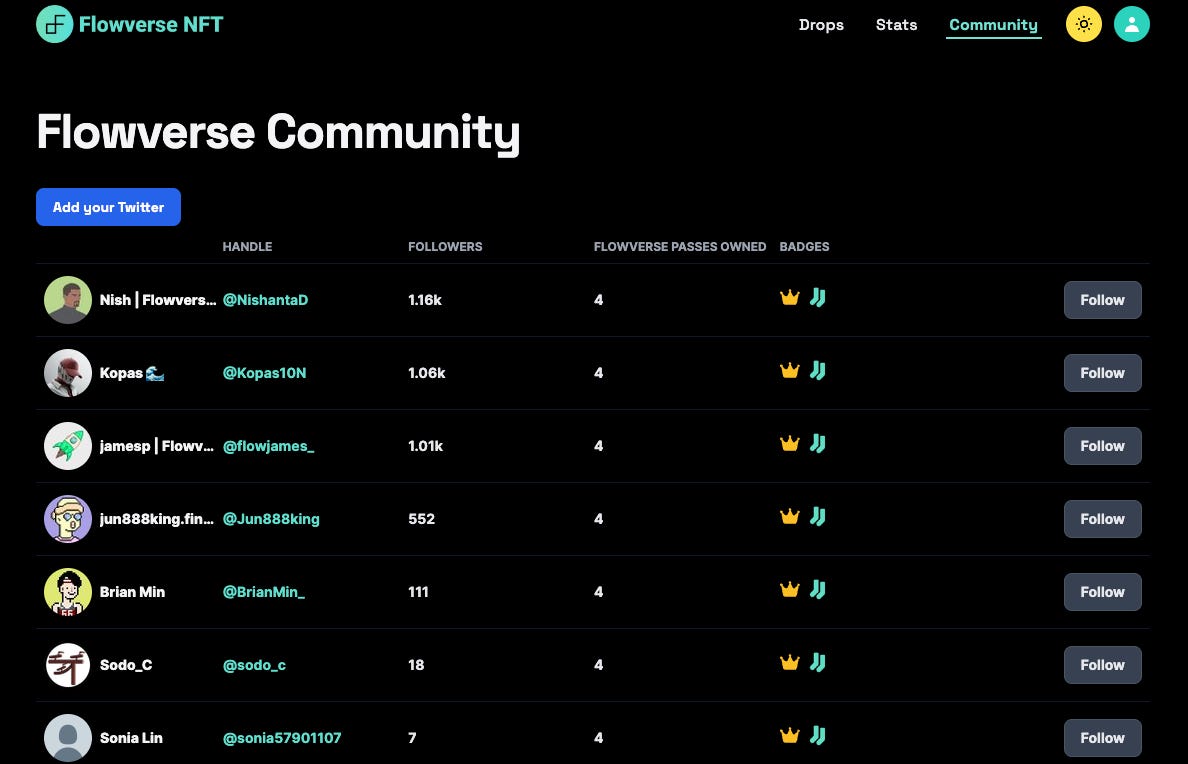Click Brian Min's avatar thumbnail
This screenshot has width=1188, height=764.
point(68,591)
